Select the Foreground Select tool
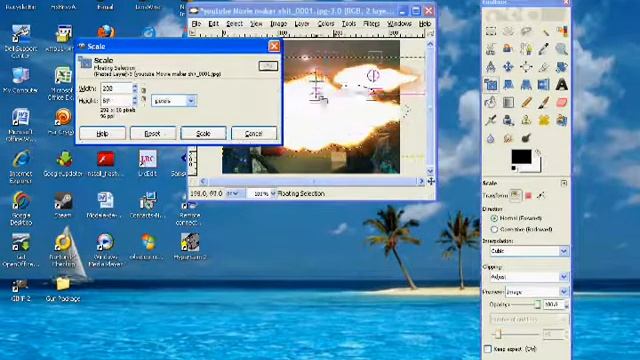 [x=508, y=49]
